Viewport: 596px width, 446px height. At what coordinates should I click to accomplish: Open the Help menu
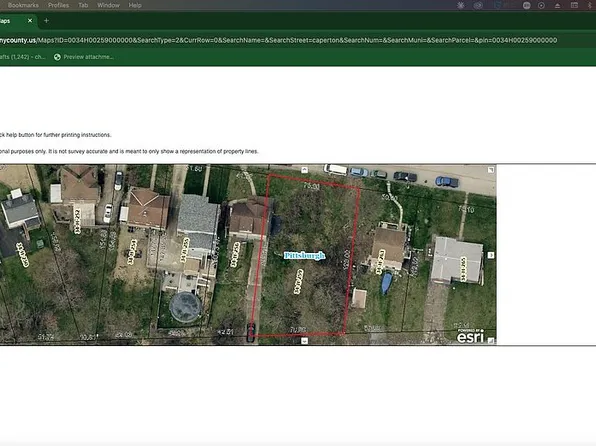135,5
